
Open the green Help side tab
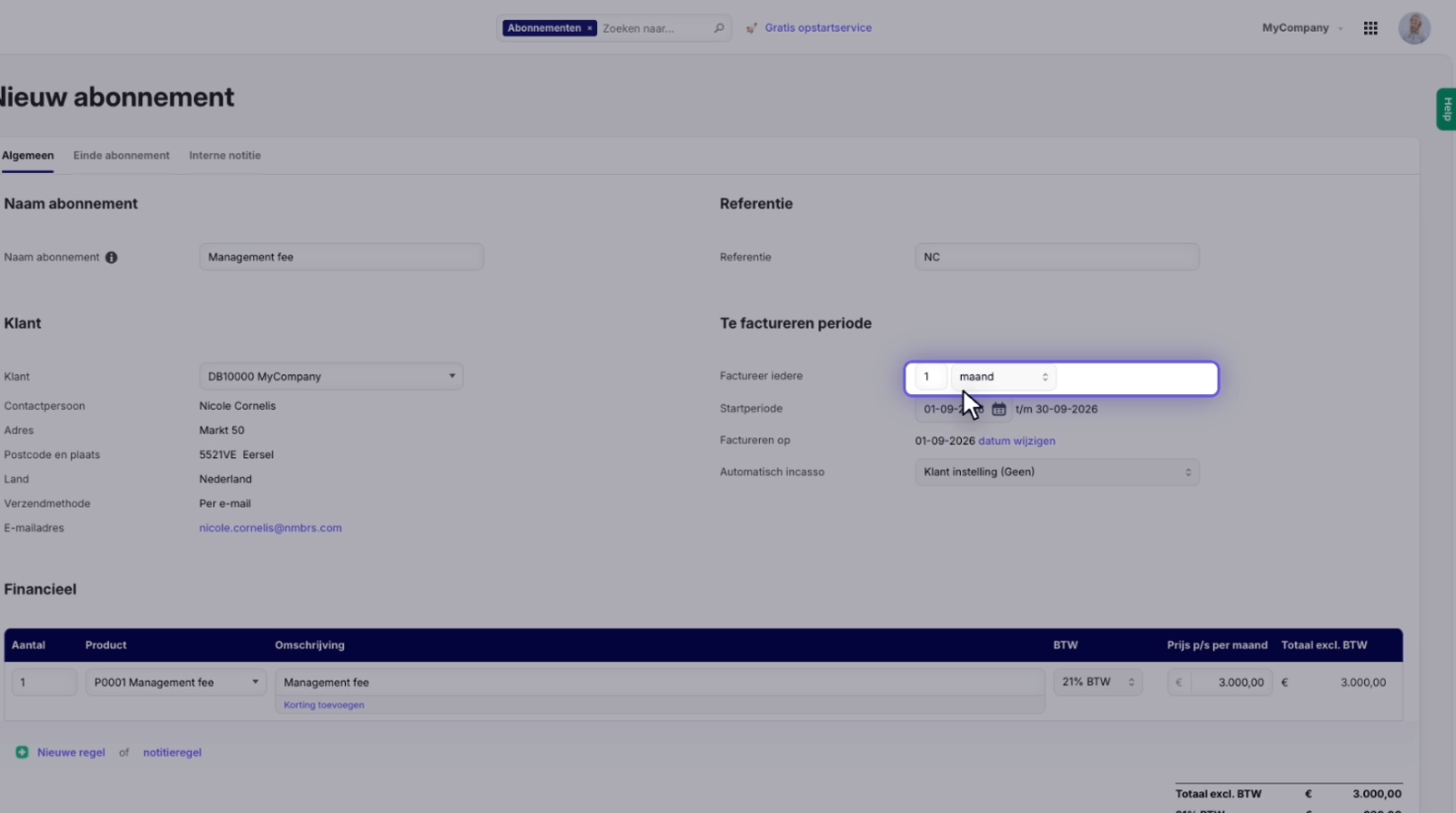tap(1446, 109)
